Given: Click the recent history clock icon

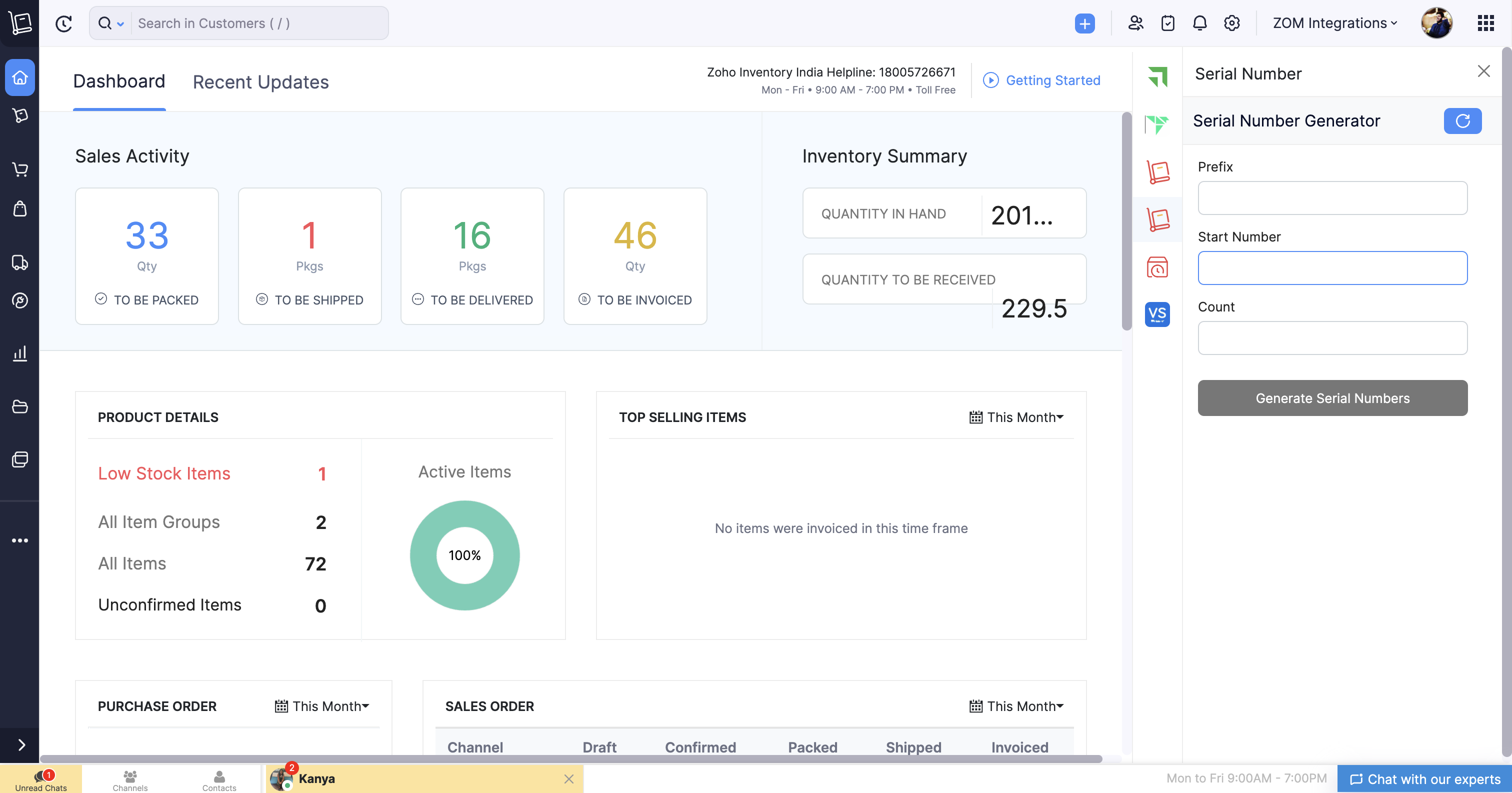Looking at the screenshot, I should pyautogui.click(x=63, y=23).
